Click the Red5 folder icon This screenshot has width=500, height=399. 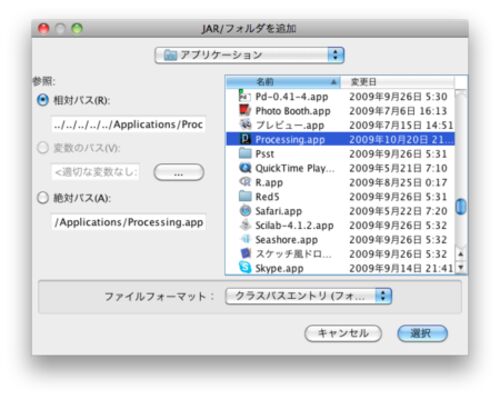pos(245,196)
